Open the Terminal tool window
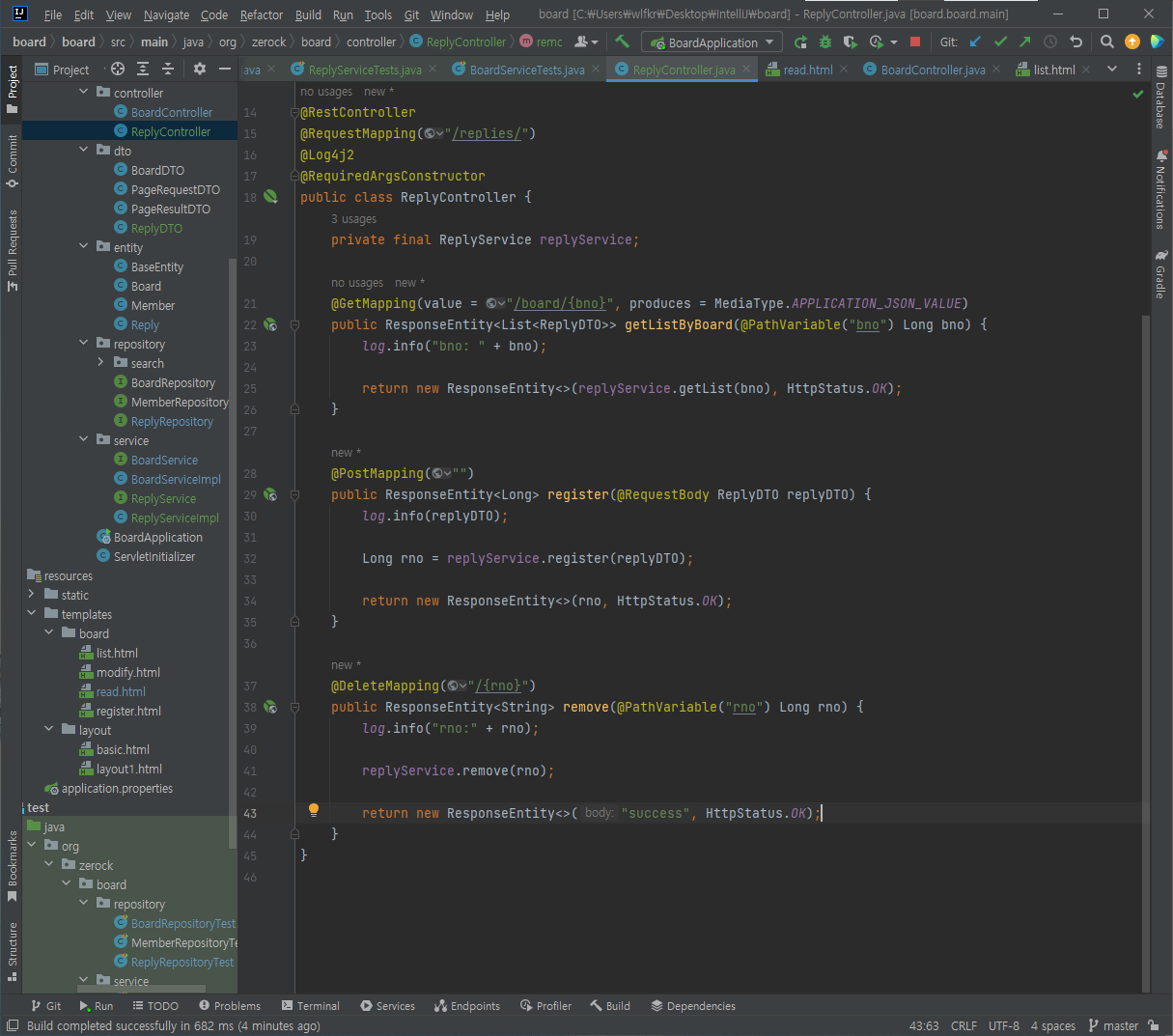This screenshot has width=1173, height=1036. (310, 1005)
